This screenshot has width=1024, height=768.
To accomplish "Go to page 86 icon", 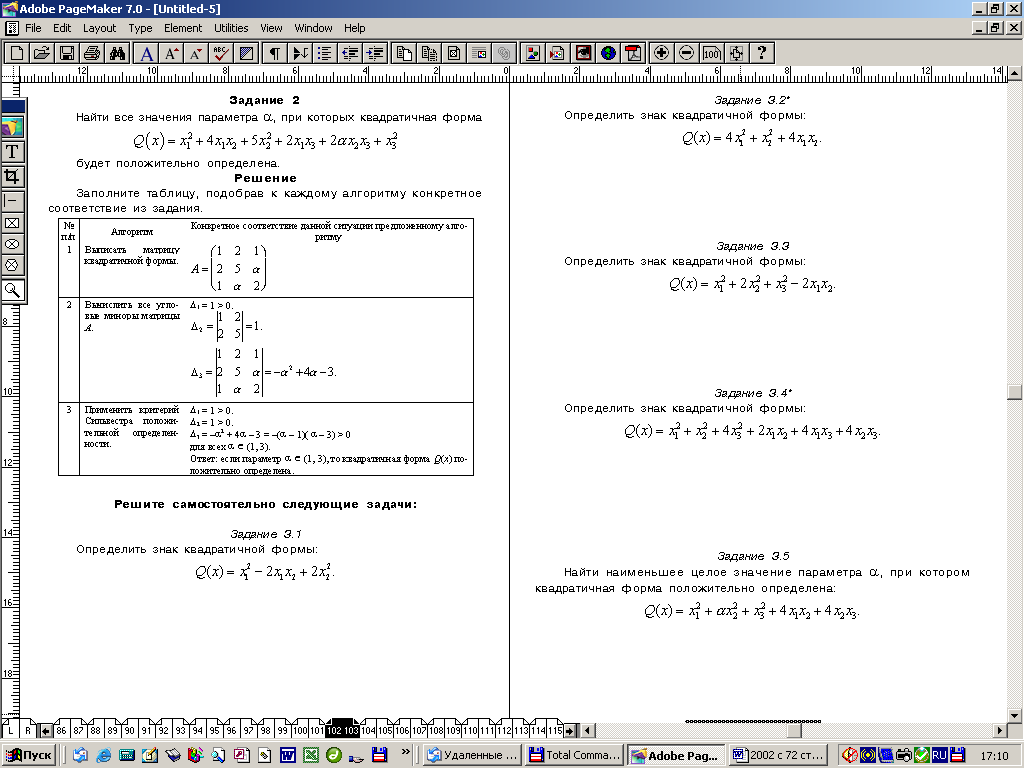I will click(61, 730).
